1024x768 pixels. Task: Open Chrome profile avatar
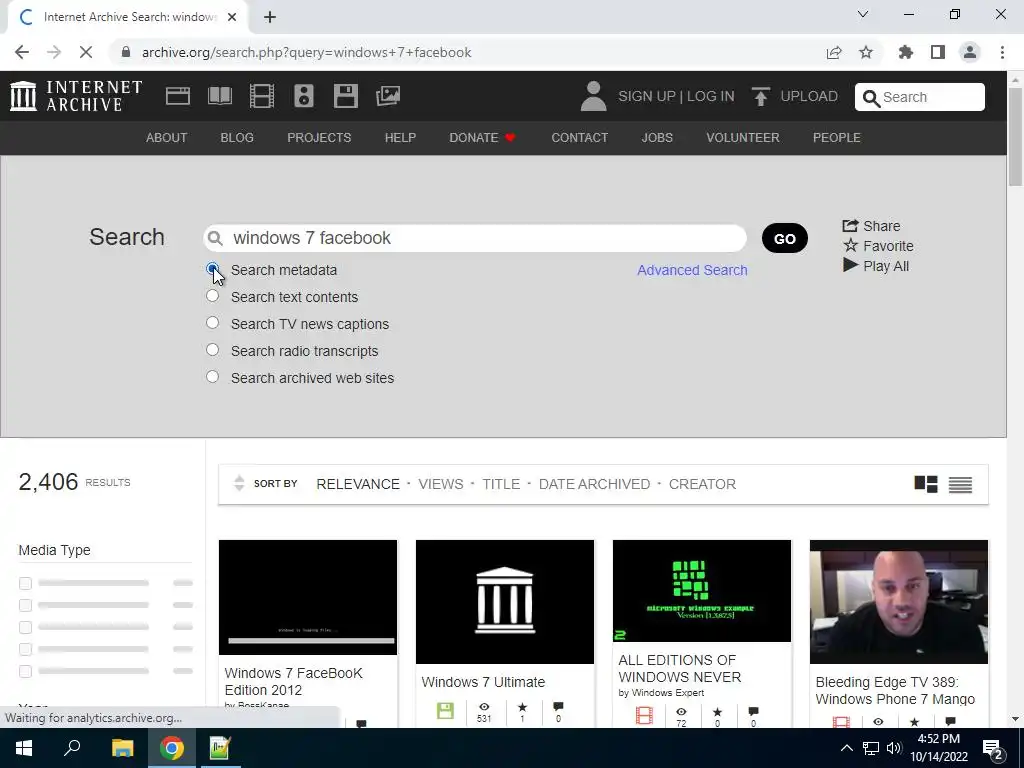pyautogui.click(x=970, y=52)
